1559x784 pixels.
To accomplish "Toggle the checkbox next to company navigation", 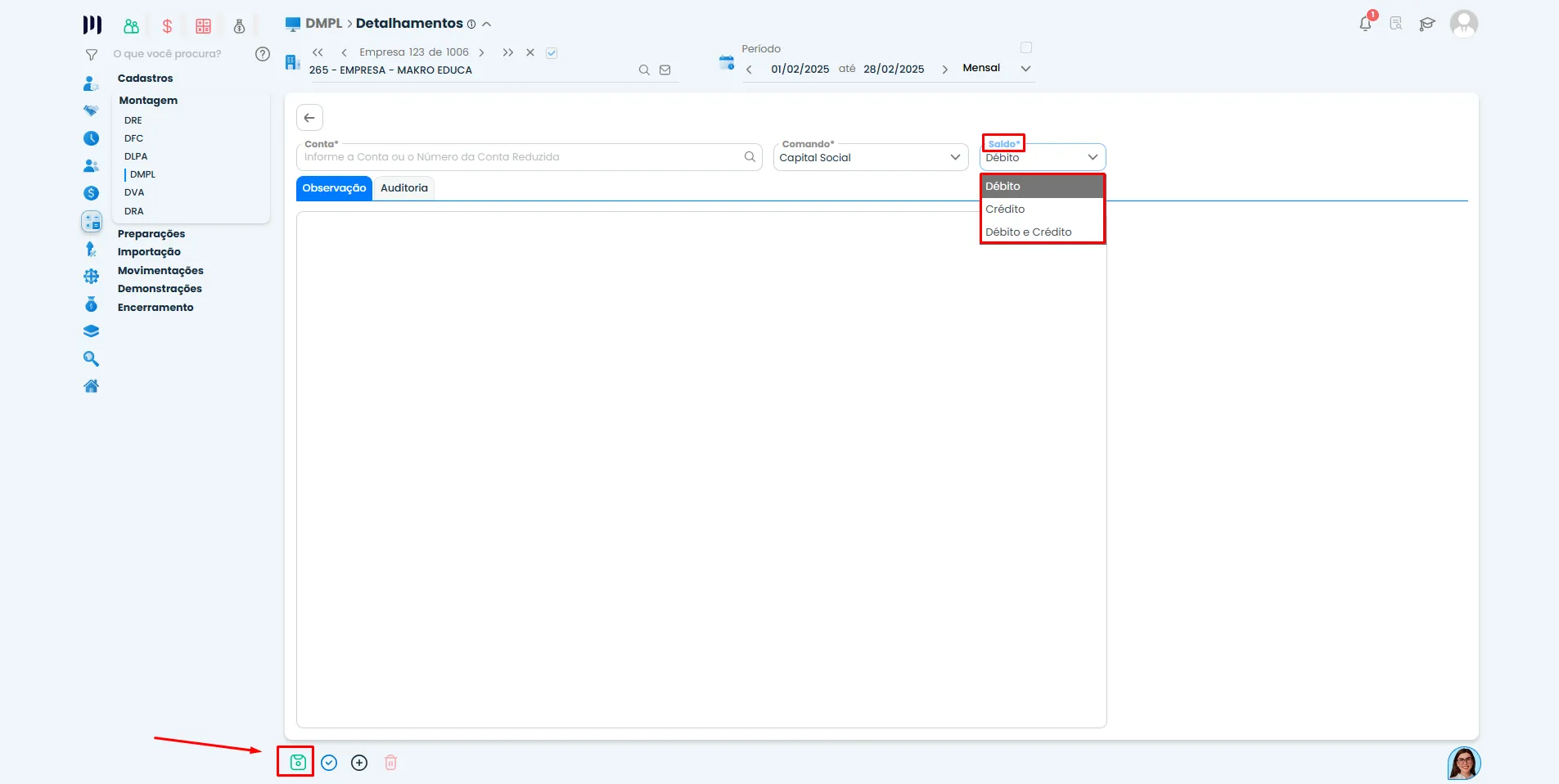I will tap(552, 53).
